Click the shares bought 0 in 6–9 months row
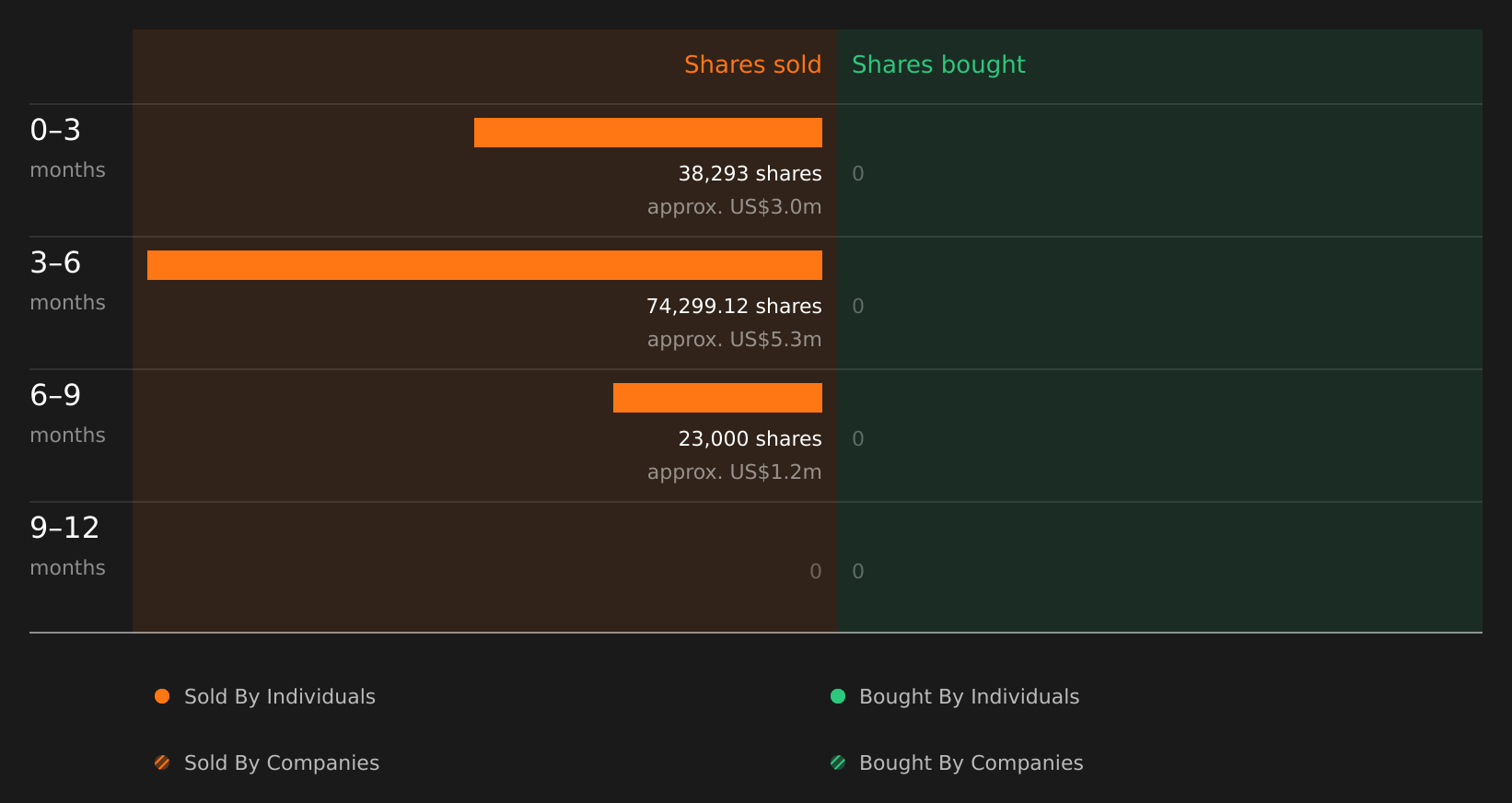Image resolution: width=1512 pixels, height=803 pixels. point(858,439)
